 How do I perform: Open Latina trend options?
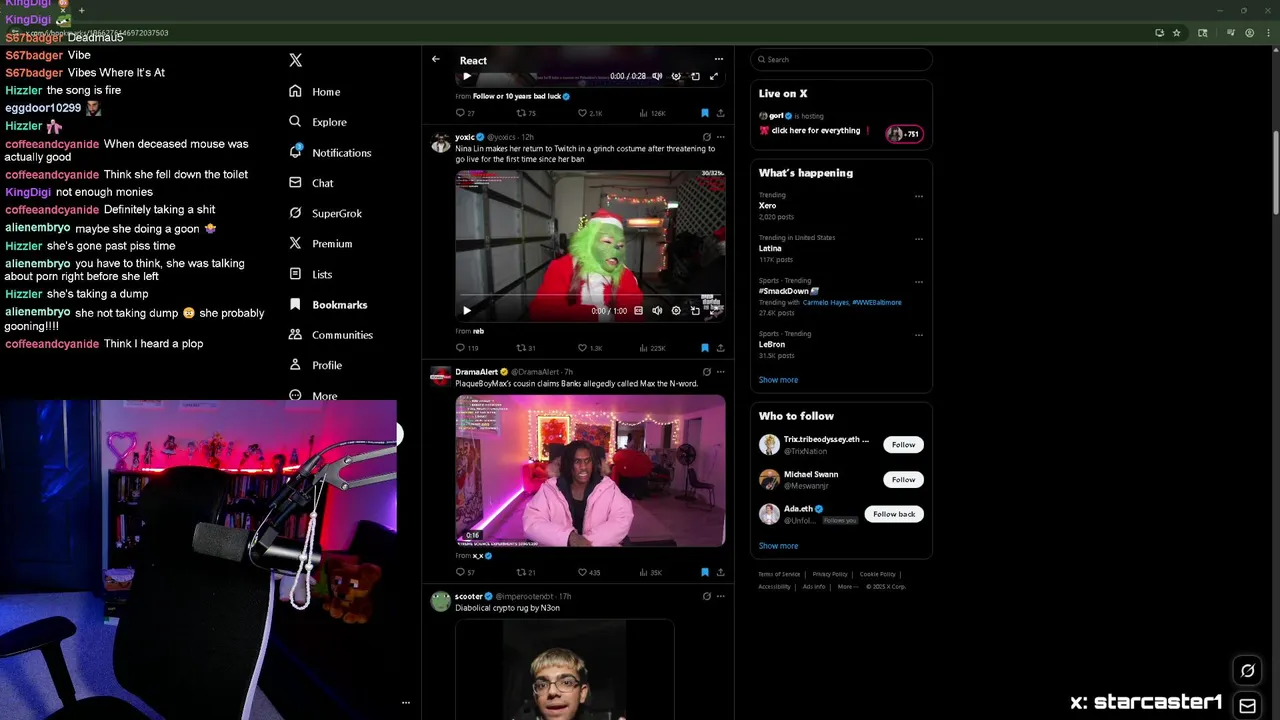(x=918, y=239)
